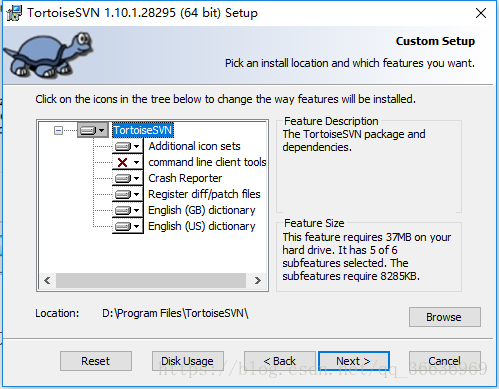This screenshot has width=499, height=389.
Task: Click the Reset button
Action: coord(96,361)
